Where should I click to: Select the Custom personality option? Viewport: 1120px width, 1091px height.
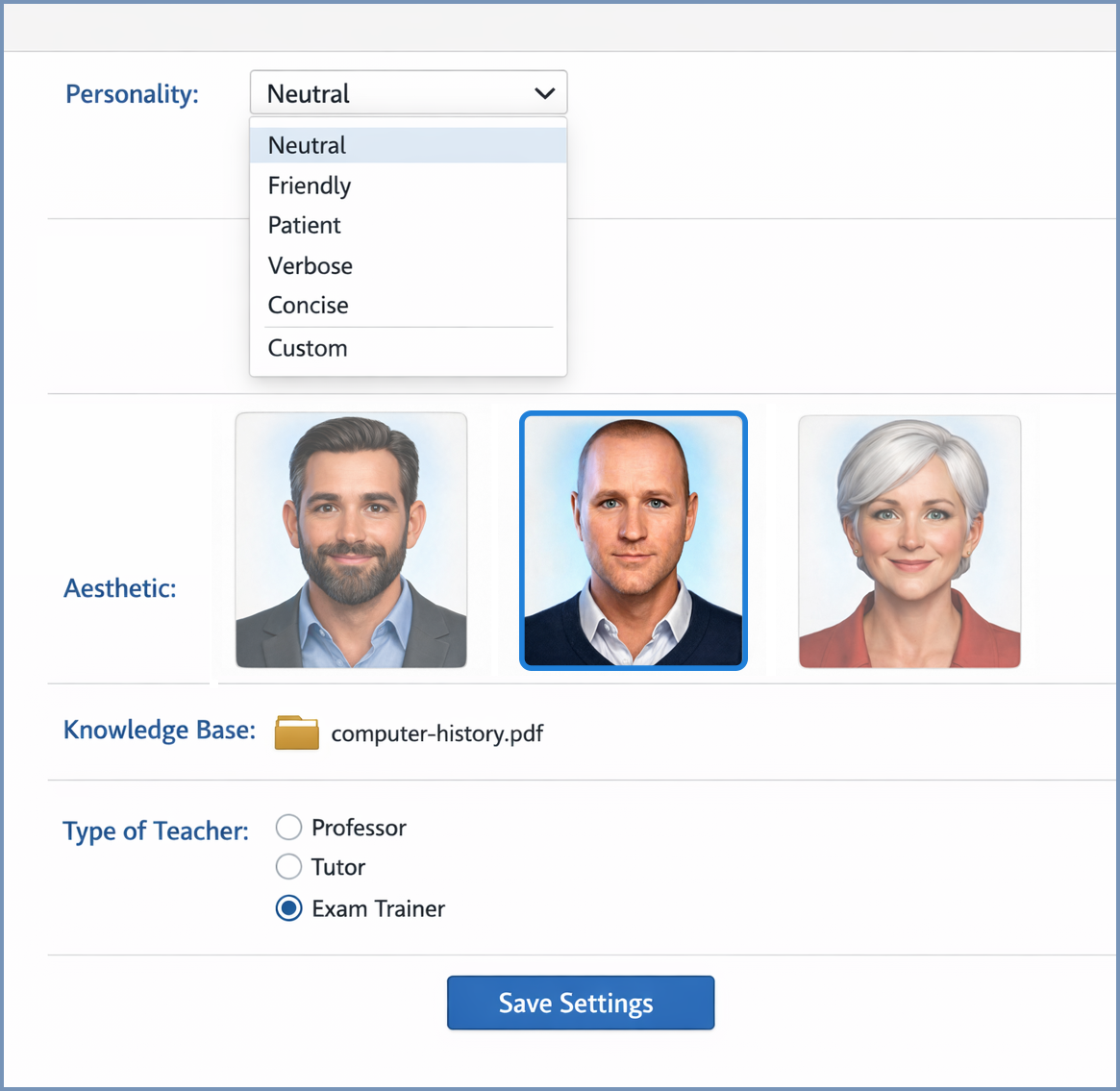coord(409,348)
